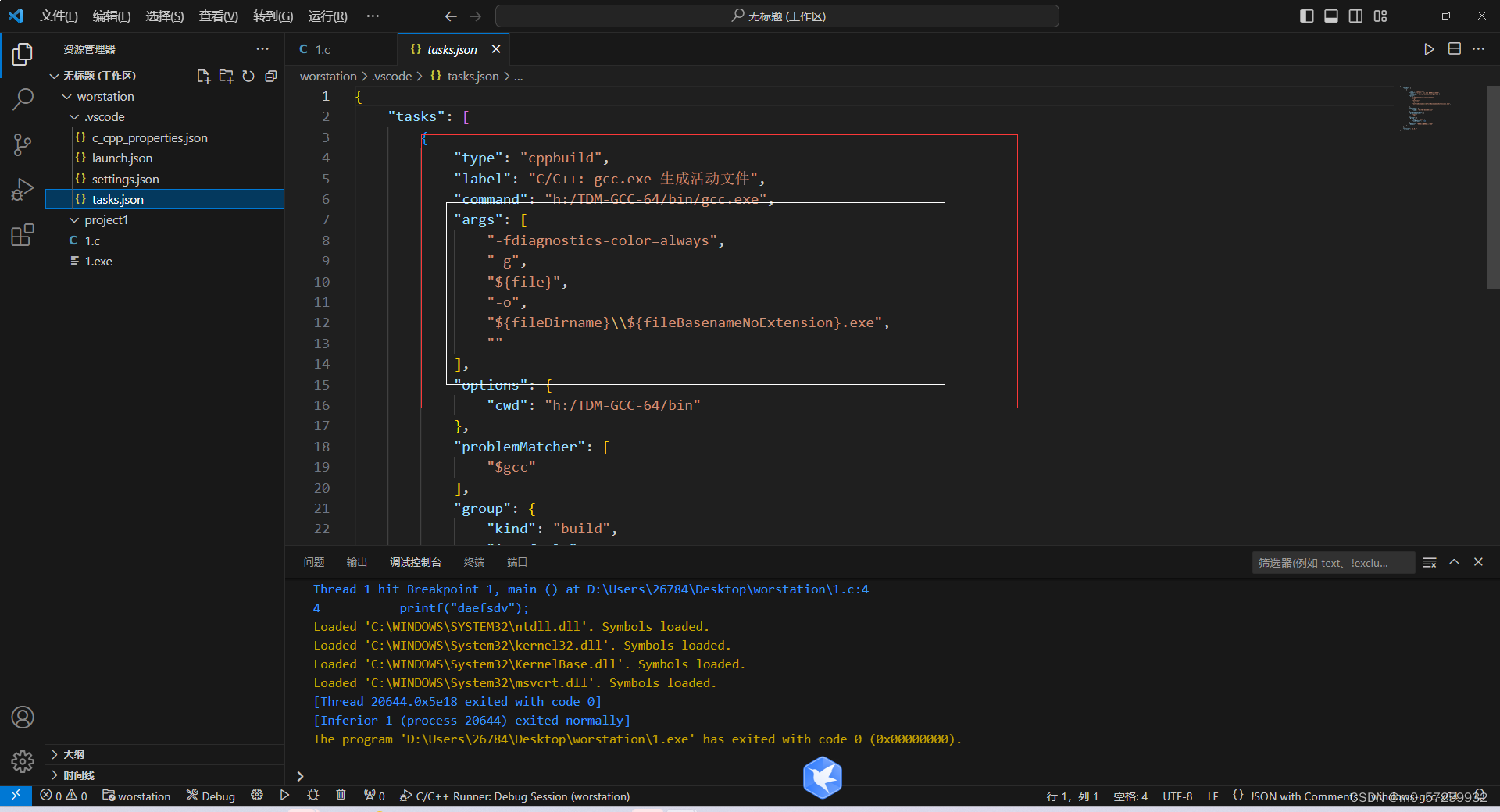Open the Source Control view
1500x812 pixels.
coord(23,144)
